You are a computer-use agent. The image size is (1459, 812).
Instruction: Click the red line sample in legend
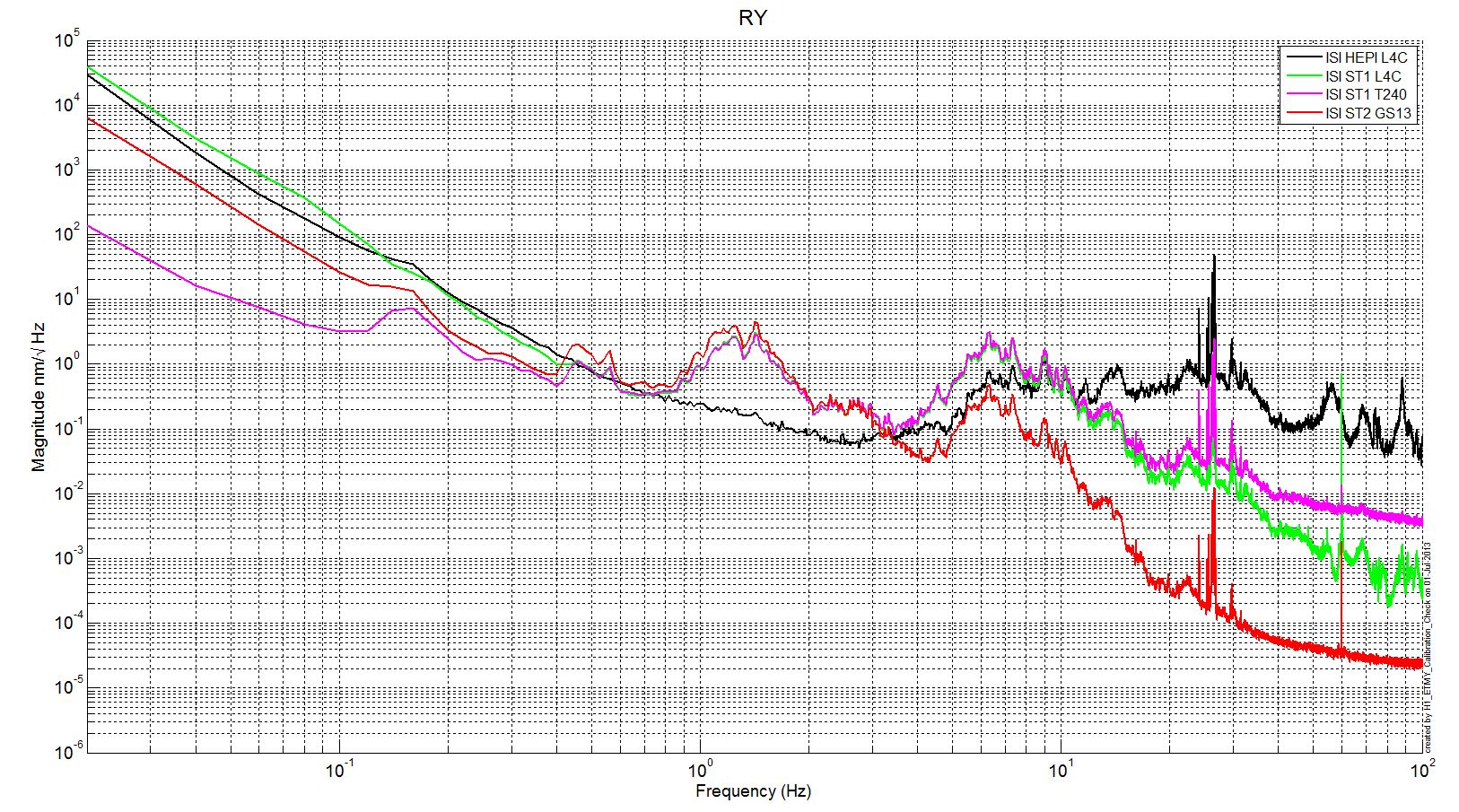coord(1301,113)
